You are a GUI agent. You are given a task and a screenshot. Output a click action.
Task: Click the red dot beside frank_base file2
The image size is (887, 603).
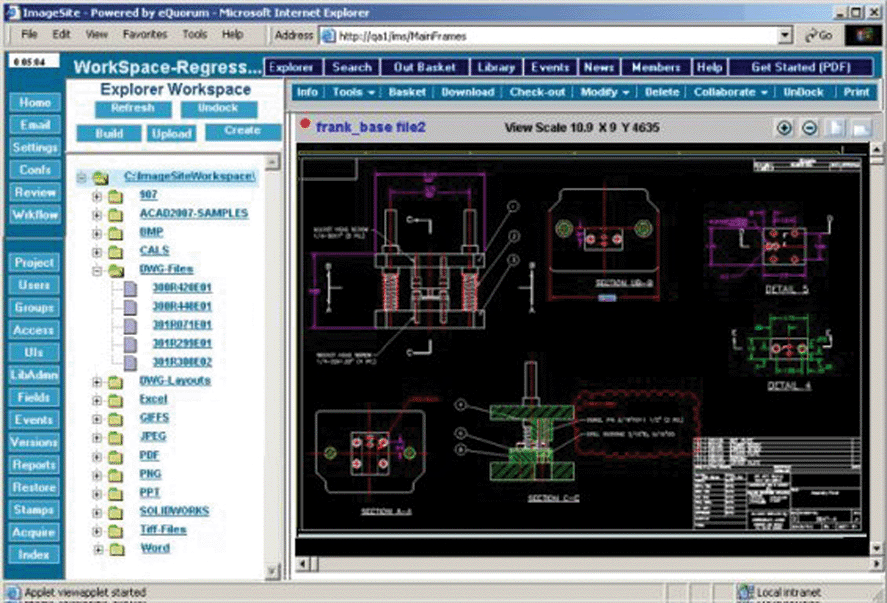click(304, 126)
